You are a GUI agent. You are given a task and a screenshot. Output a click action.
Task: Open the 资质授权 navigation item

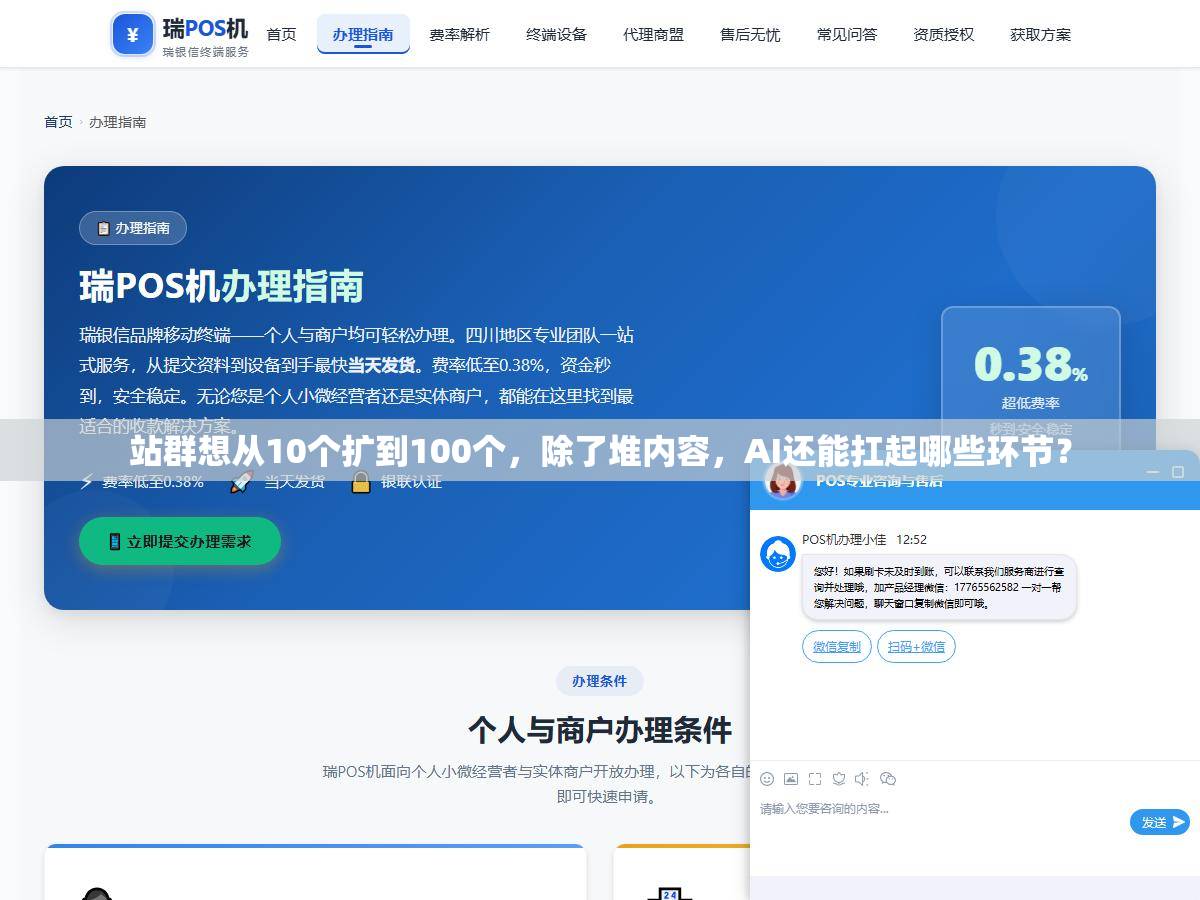(943, 34)
